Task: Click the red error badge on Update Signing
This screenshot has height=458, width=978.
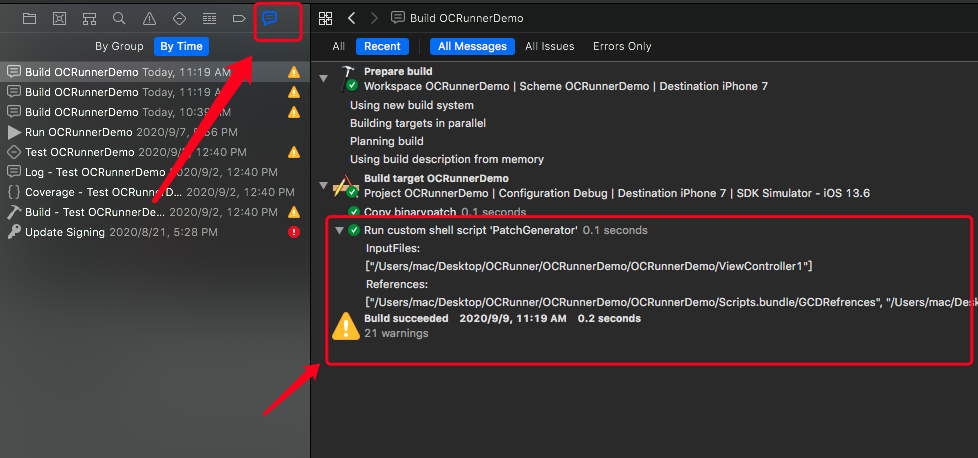Action: (x=294, y=232)
